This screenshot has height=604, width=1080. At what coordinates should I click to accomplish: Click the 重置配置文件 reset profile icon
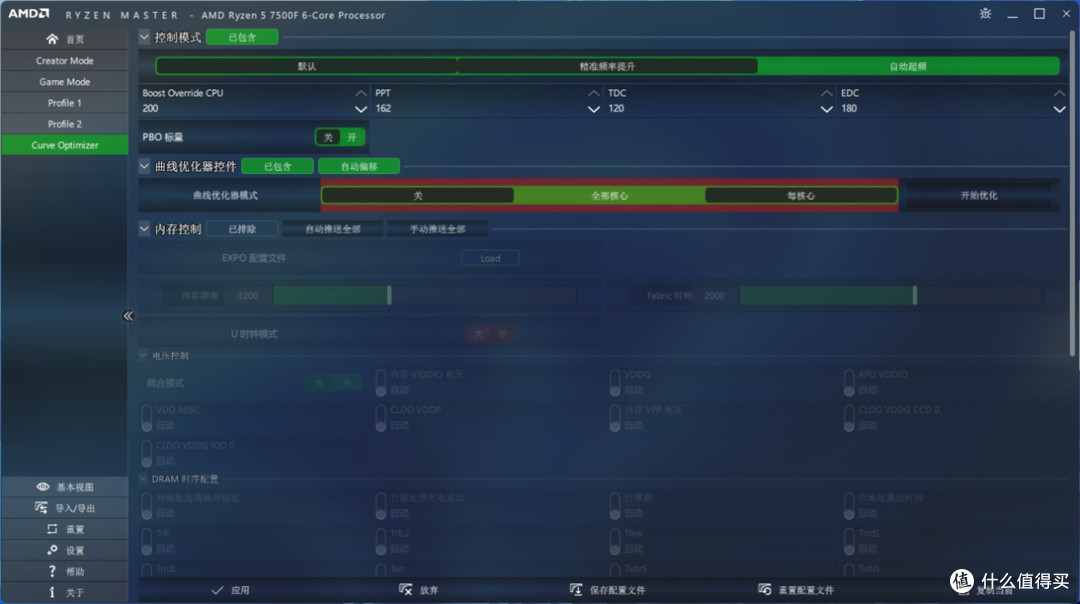(x=765, y=590)
